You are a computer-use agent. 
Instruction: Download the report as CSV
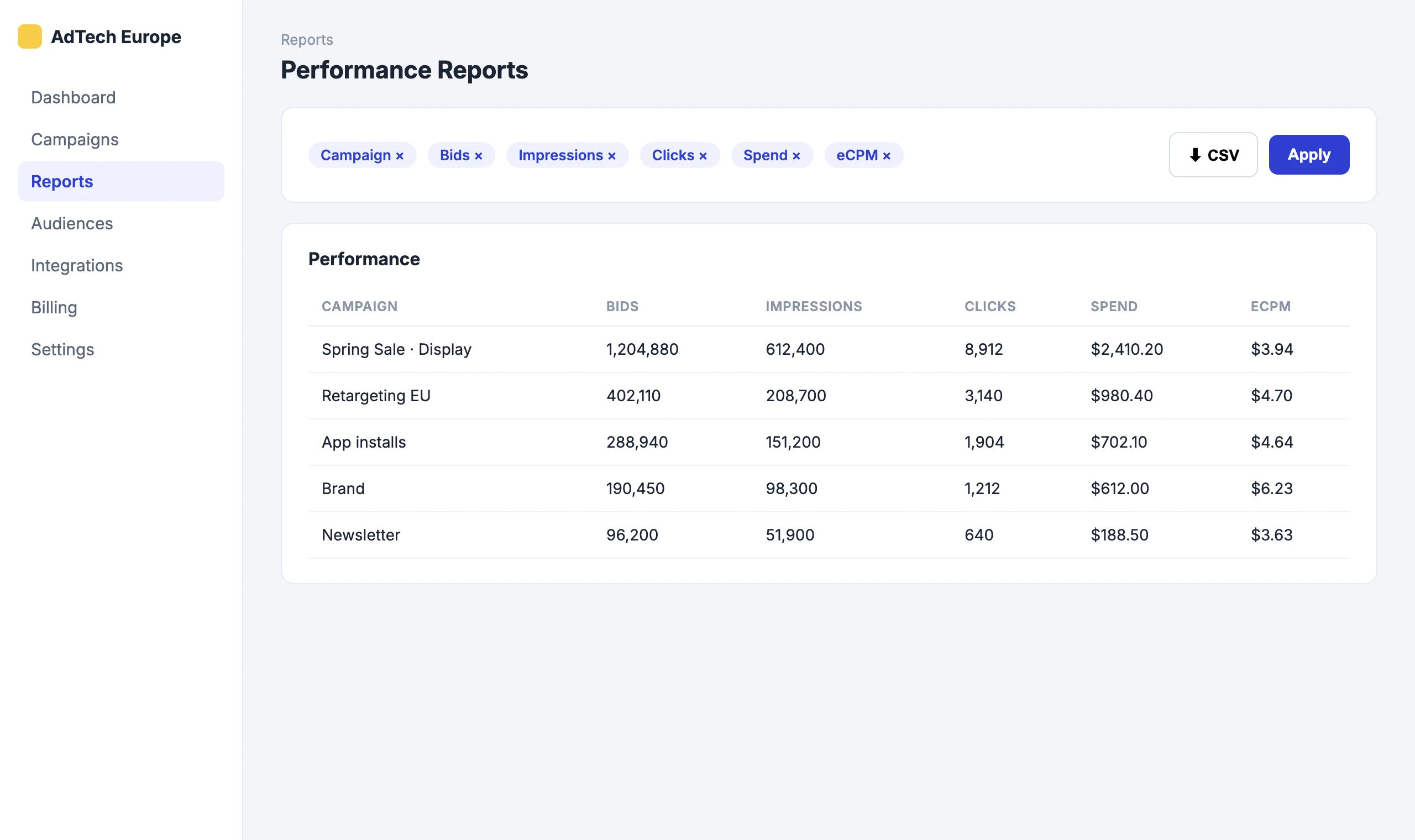pyautogui.click(x=1213, y=155)
